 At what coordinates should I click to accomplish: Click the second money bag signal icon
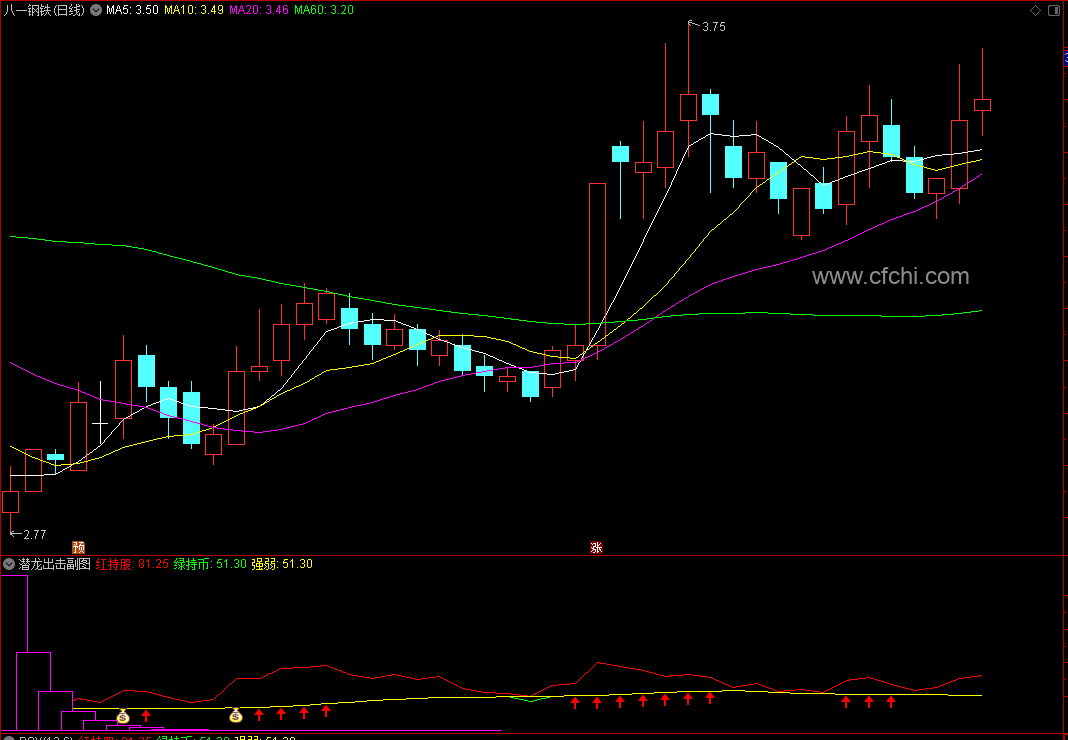point(236,715)
